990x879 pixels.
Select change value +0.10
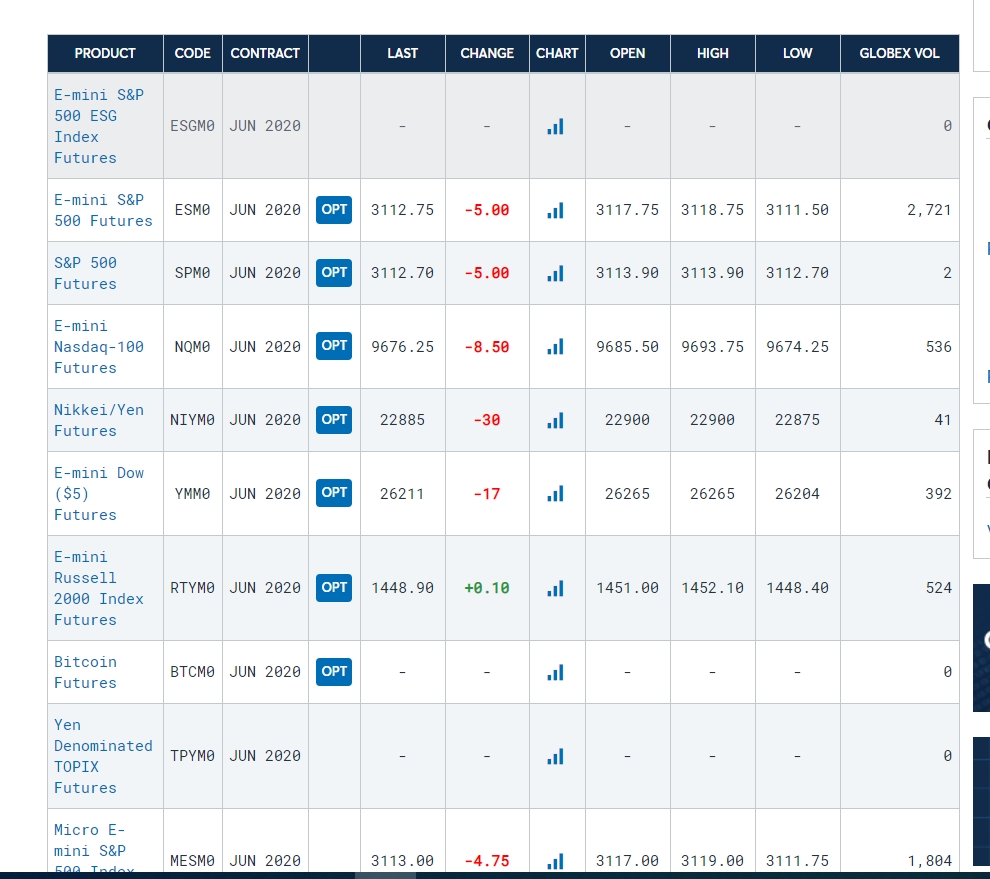[487, 589]
